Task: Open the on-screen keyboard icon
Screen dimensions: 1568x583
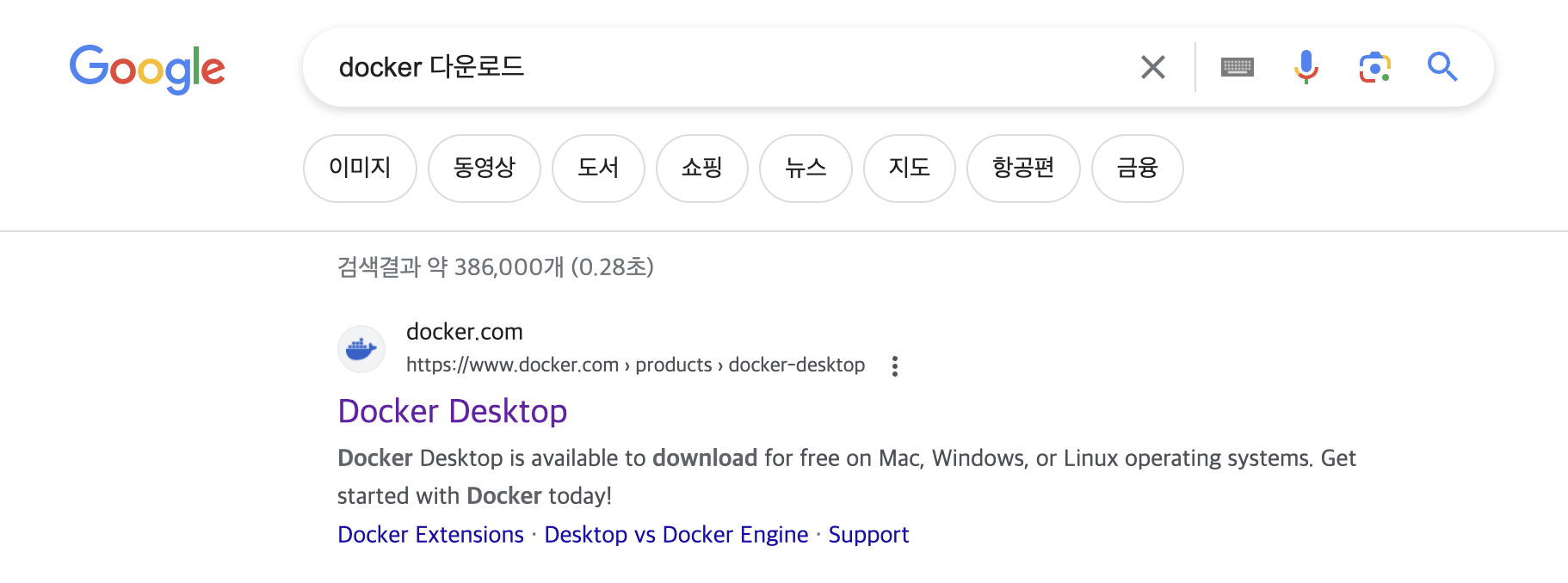Action: 1238,67
